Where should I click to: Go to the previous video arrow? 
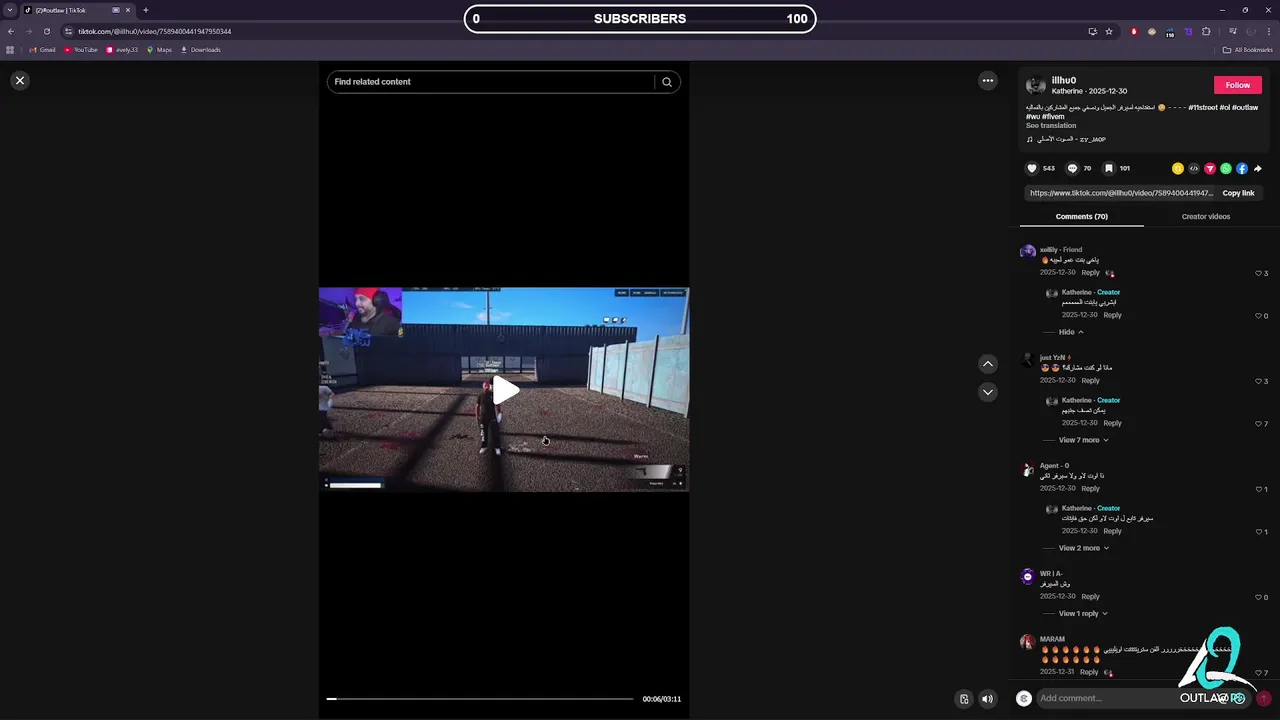pos(988,364)
